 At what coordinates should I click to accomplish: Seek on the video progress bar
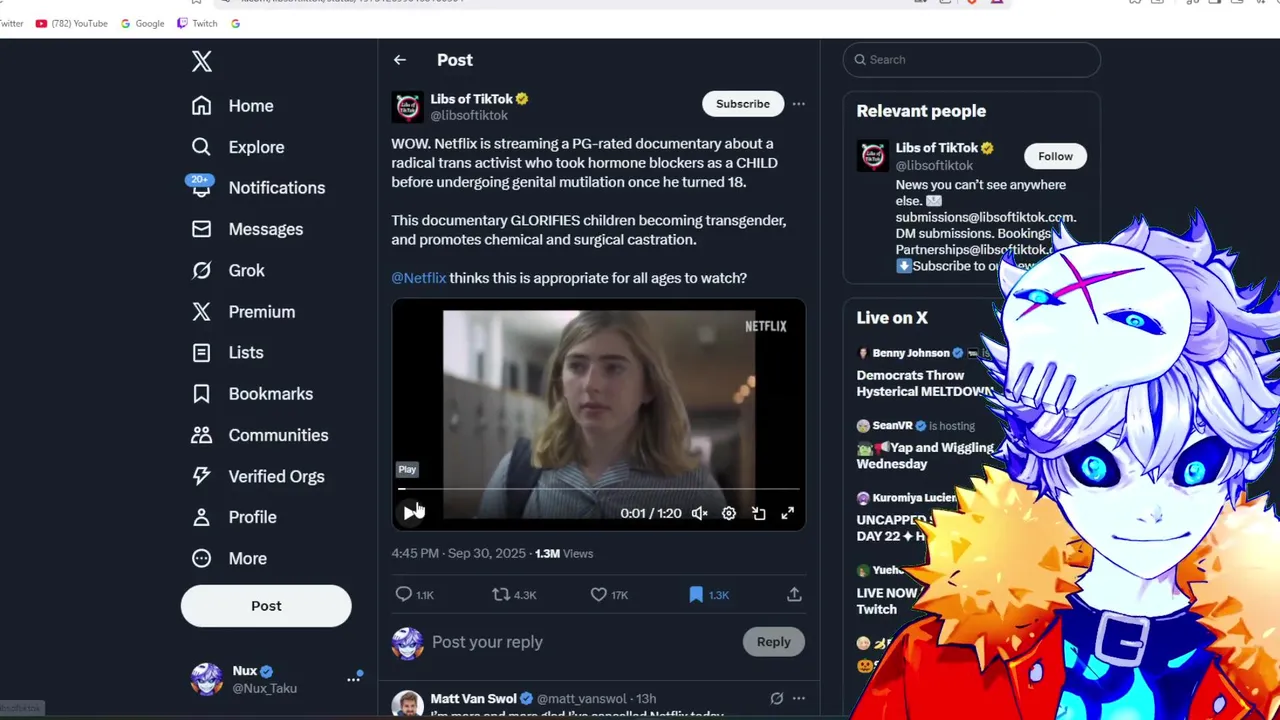click(x=598, y=489)
